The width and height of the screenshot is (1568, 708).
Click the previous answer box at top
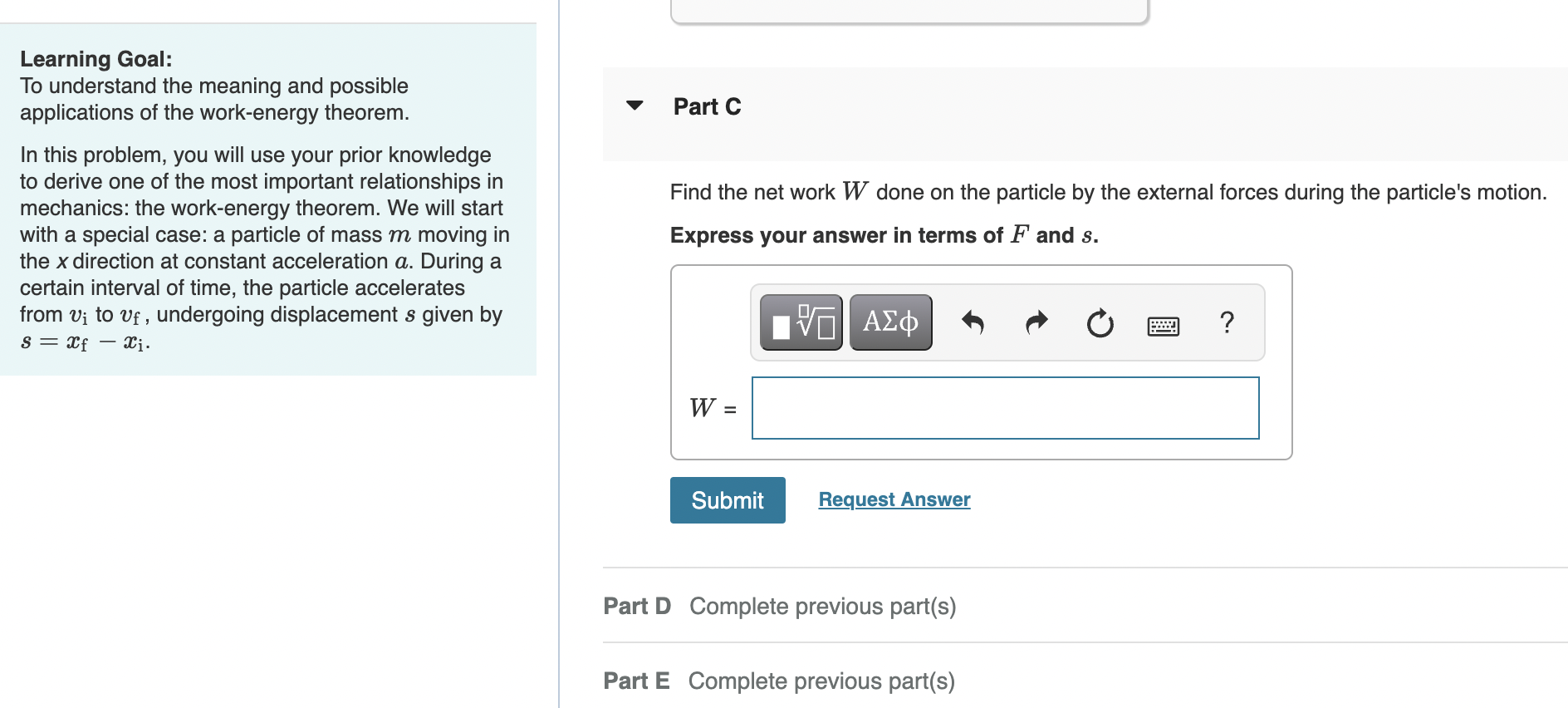(x=909, y=12)
